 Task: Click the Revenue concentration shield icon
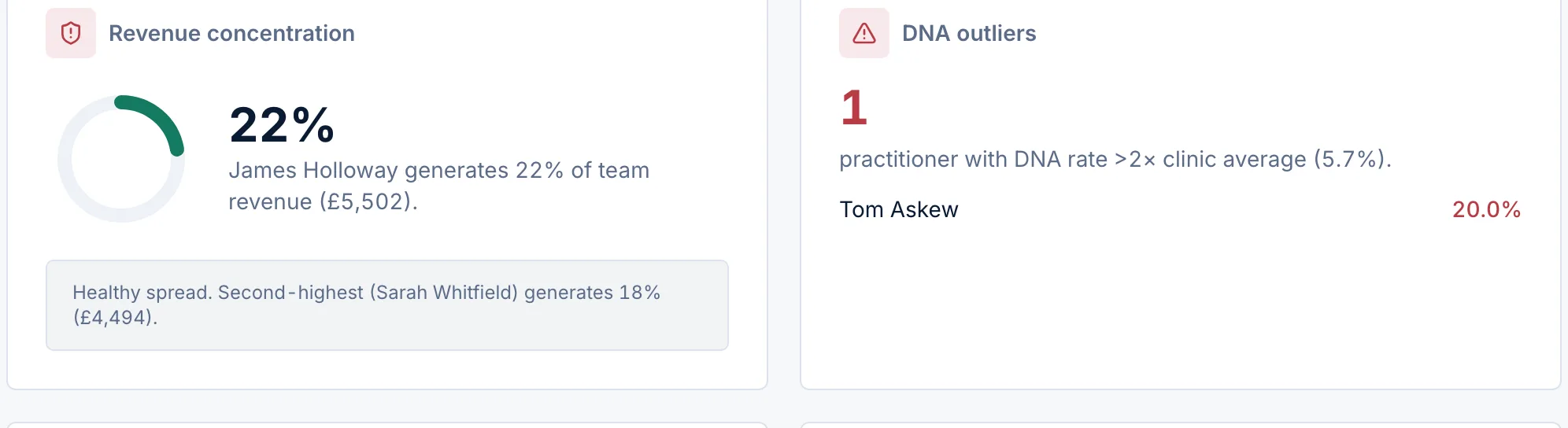pyautogui.click(x=71, y=33)
